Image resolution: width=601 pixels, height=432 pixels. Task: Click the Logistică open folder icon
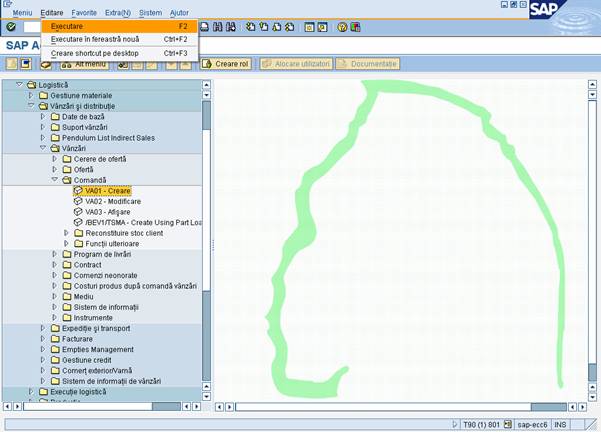tap(32, 85)
